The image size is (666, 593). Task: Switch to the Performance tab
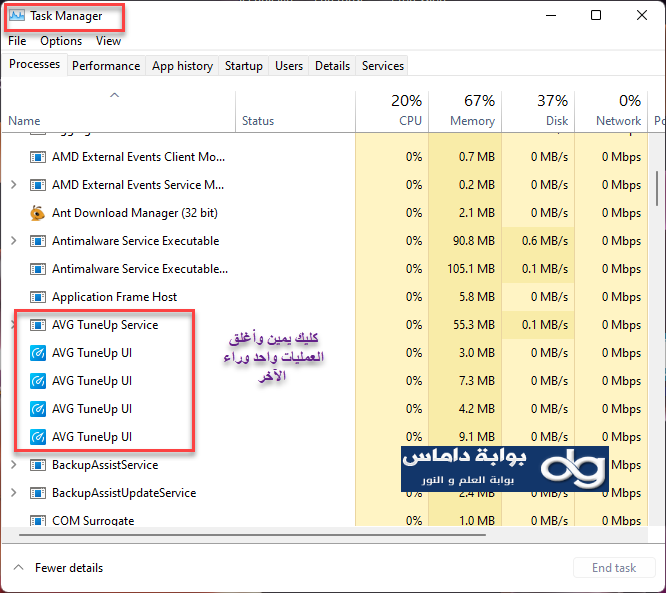coord(106,66)
